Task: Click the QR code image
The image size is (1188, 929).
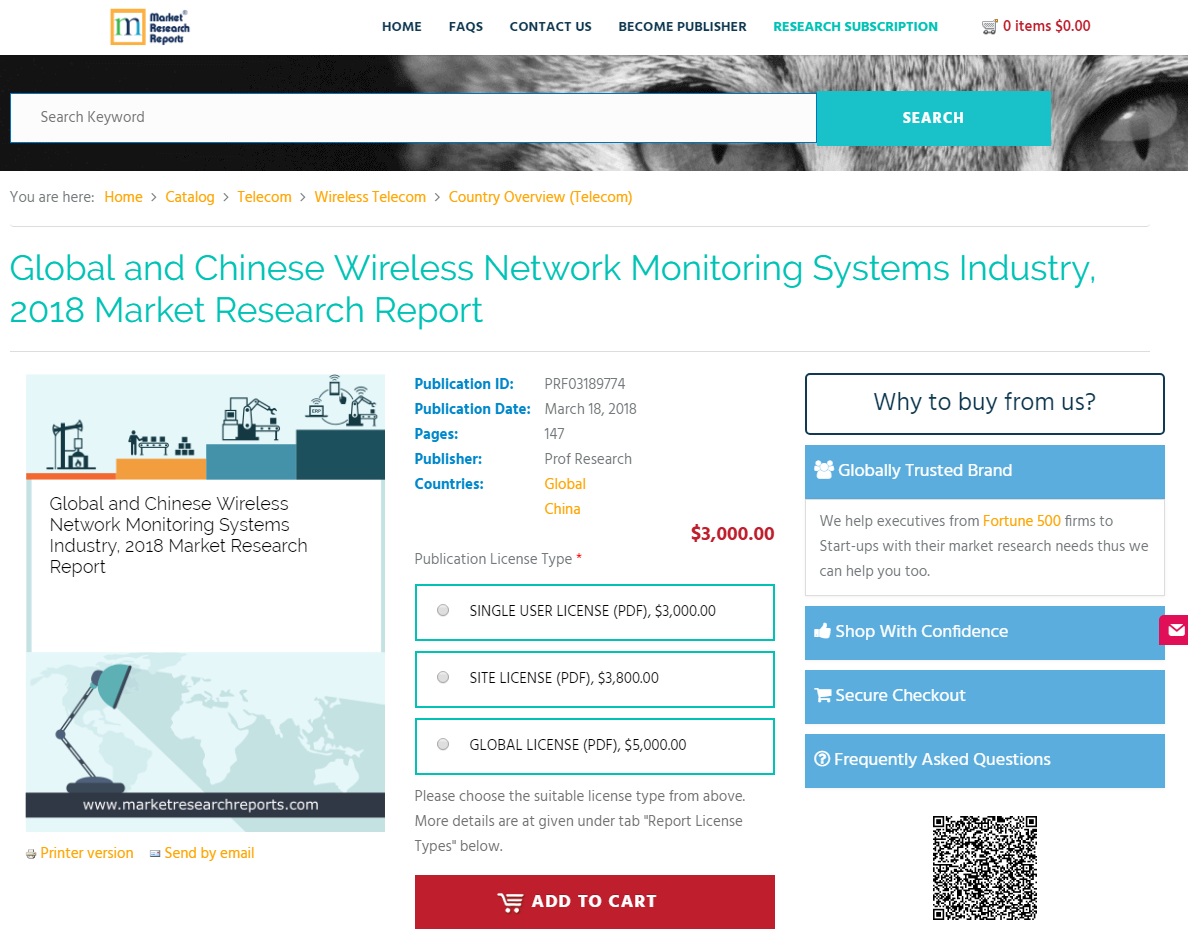Action: pos(984,867)
